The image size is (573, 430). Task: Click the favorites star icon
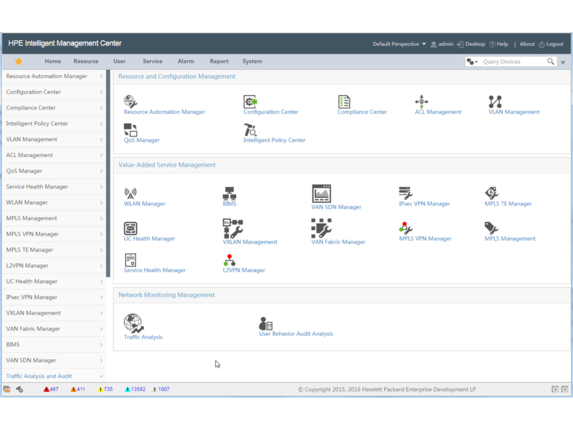[19, 61]
